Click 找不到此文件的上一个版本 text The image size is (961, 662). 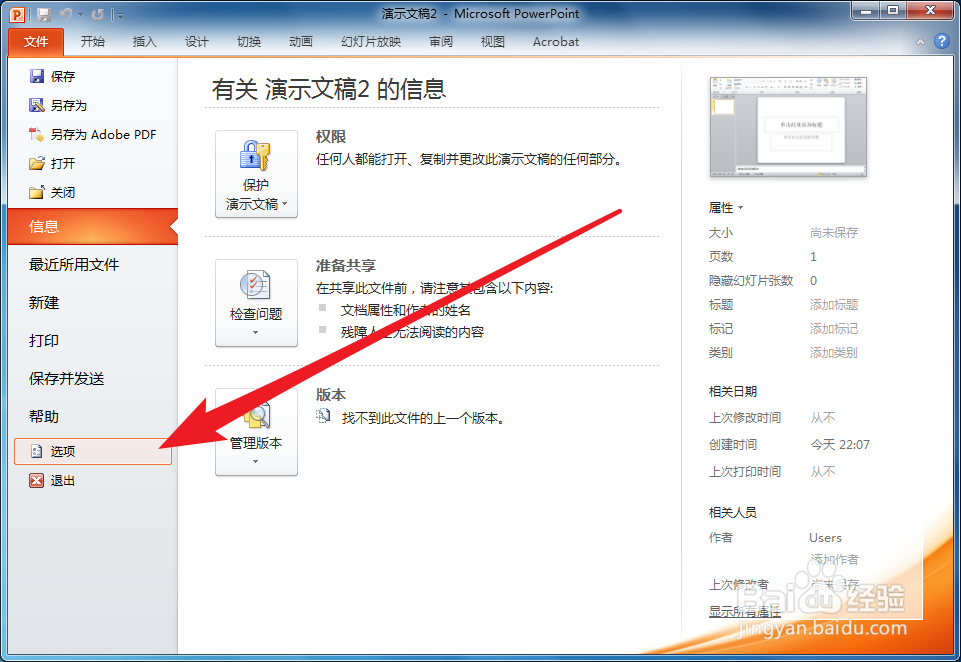pos(423,418)
